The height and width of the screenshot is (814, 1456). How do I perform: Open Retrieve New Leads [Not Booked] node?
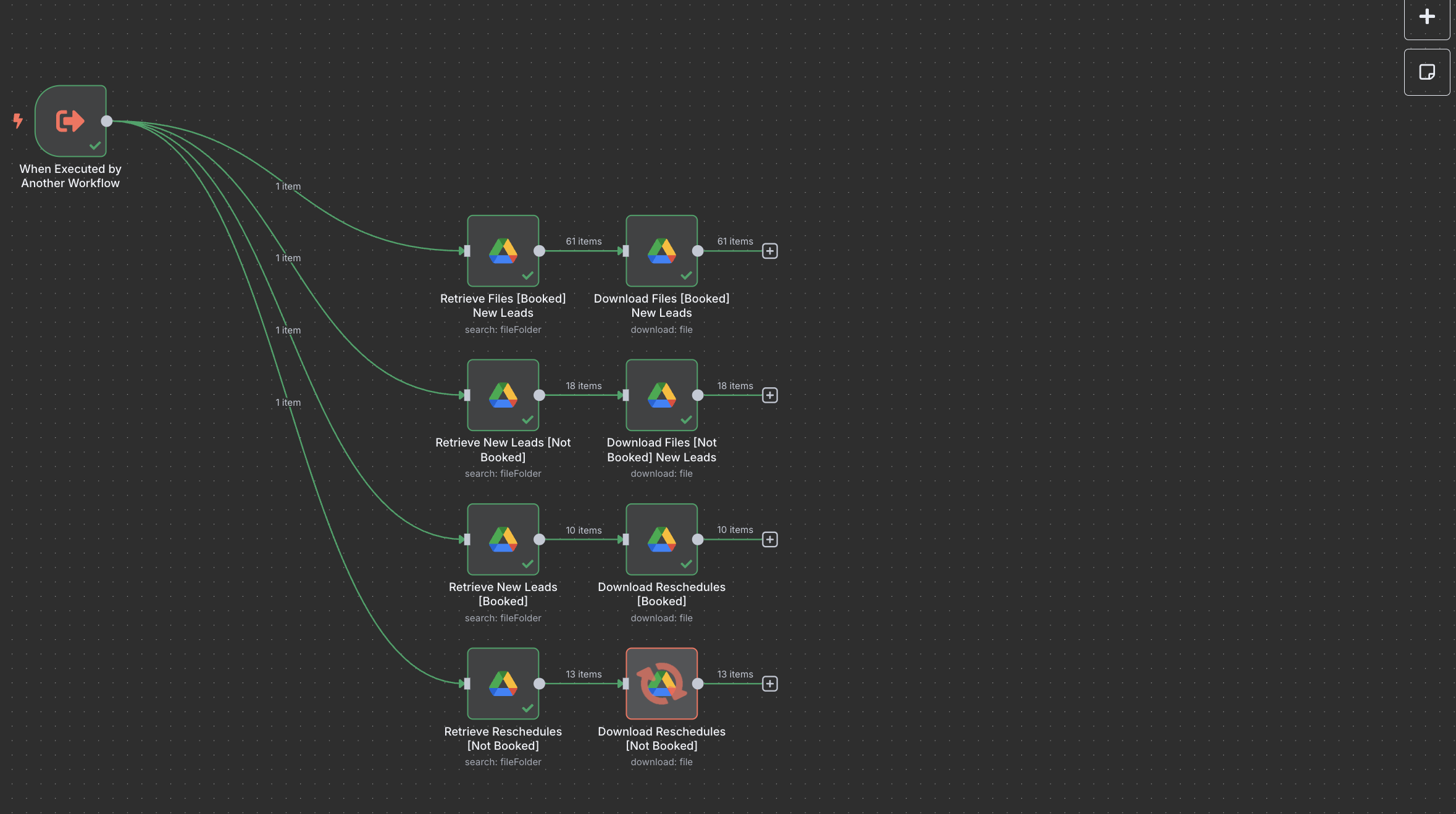click(503, 395)
